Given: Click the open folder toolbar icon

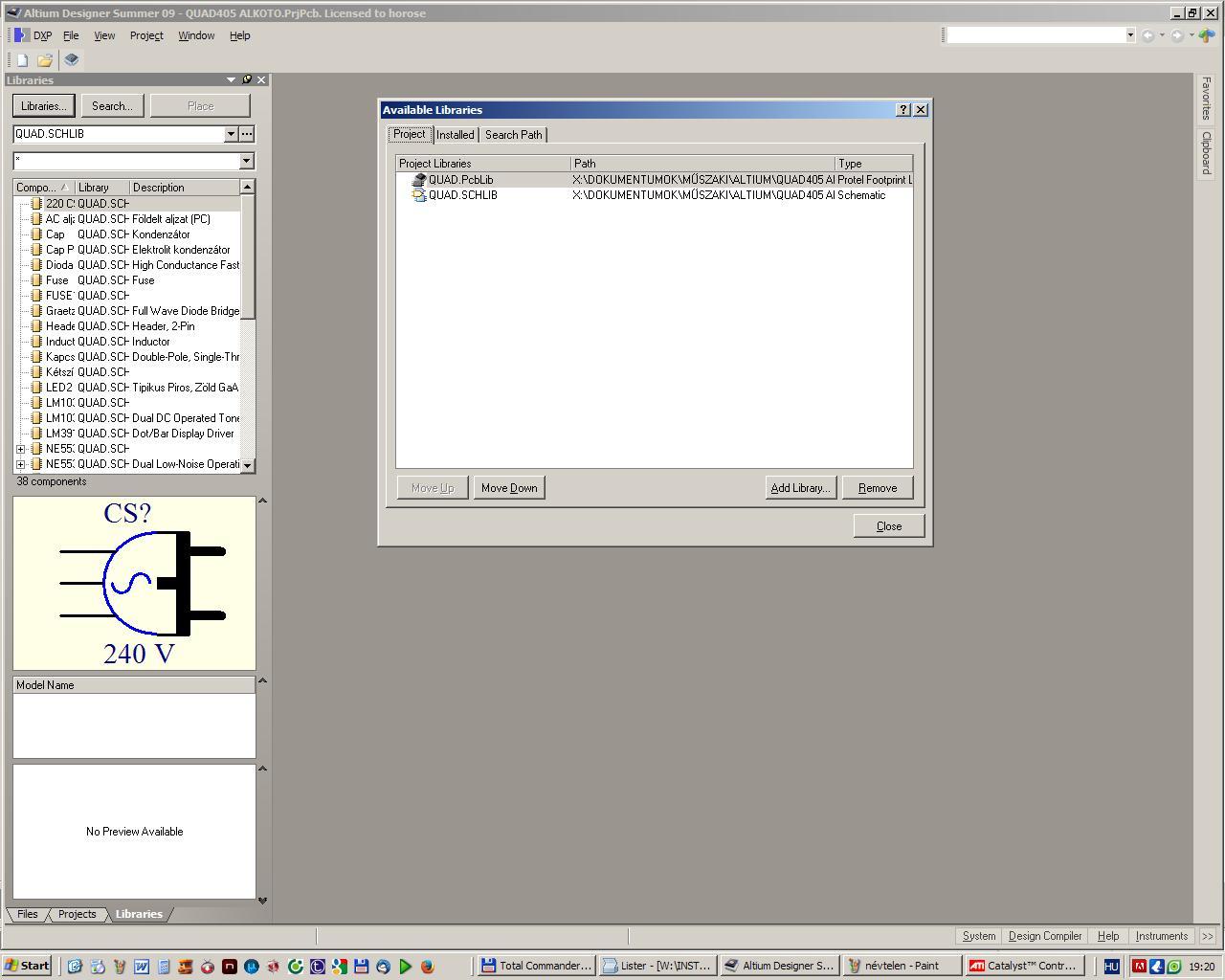Looking at the screenshot, I should (x=45, y=60).
